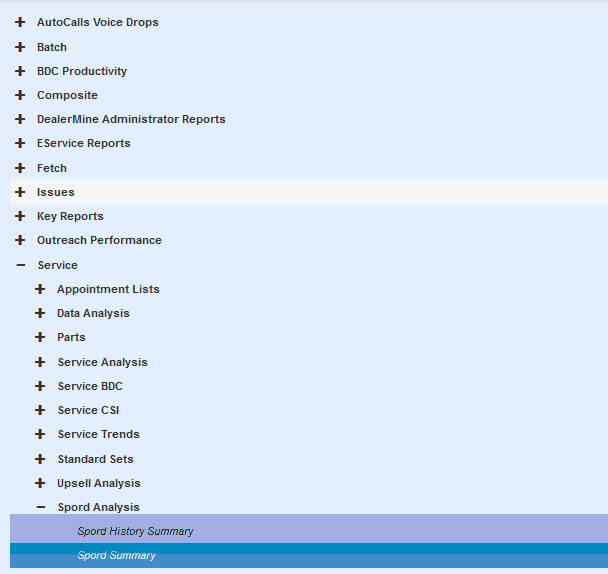The image size is (608, 574).
Task: Expand DealerMine Administrator Reports plus icon
Action: 20,119
